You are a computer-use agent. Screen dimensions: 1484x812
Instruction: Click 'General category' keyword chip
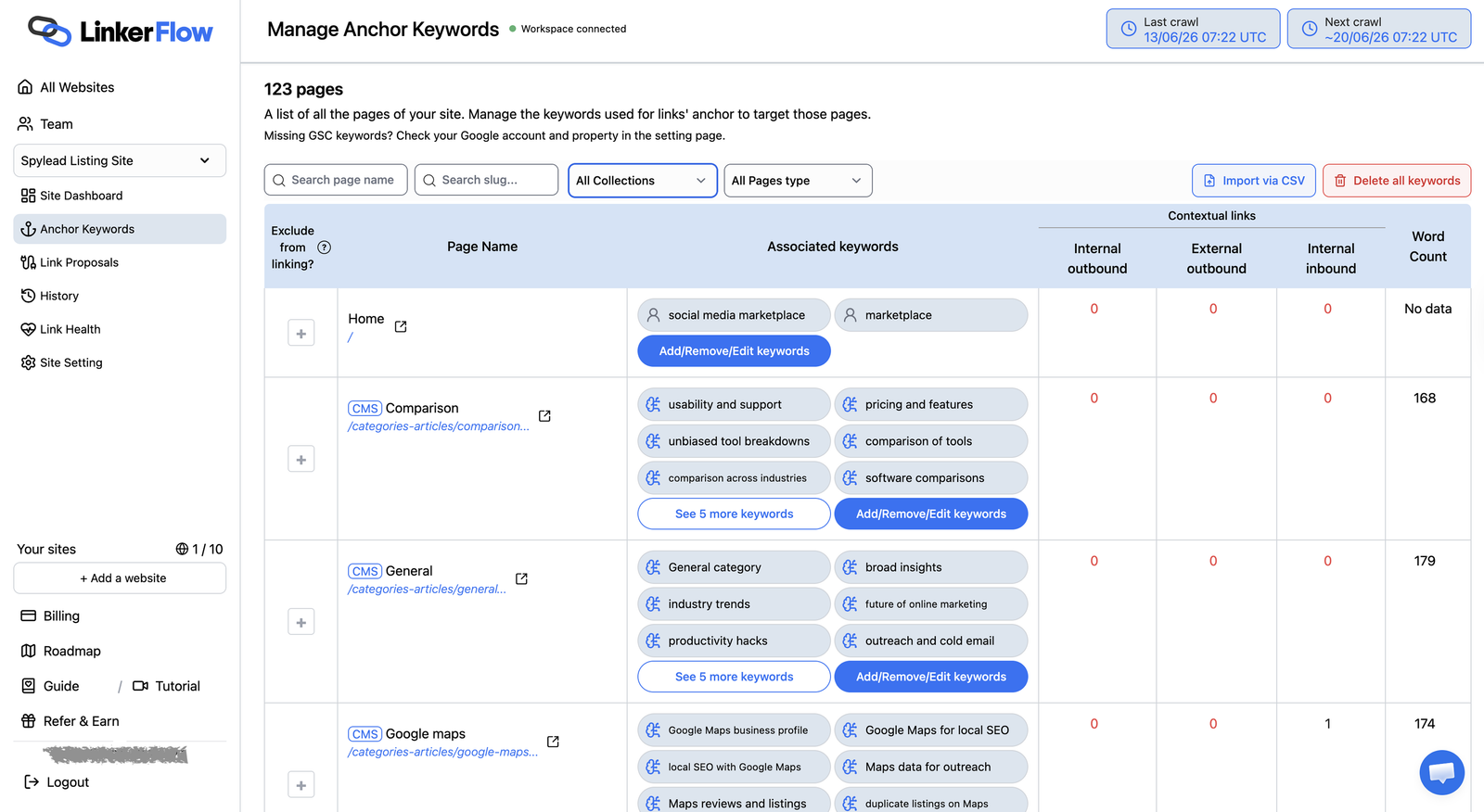(x=734, y=567)
